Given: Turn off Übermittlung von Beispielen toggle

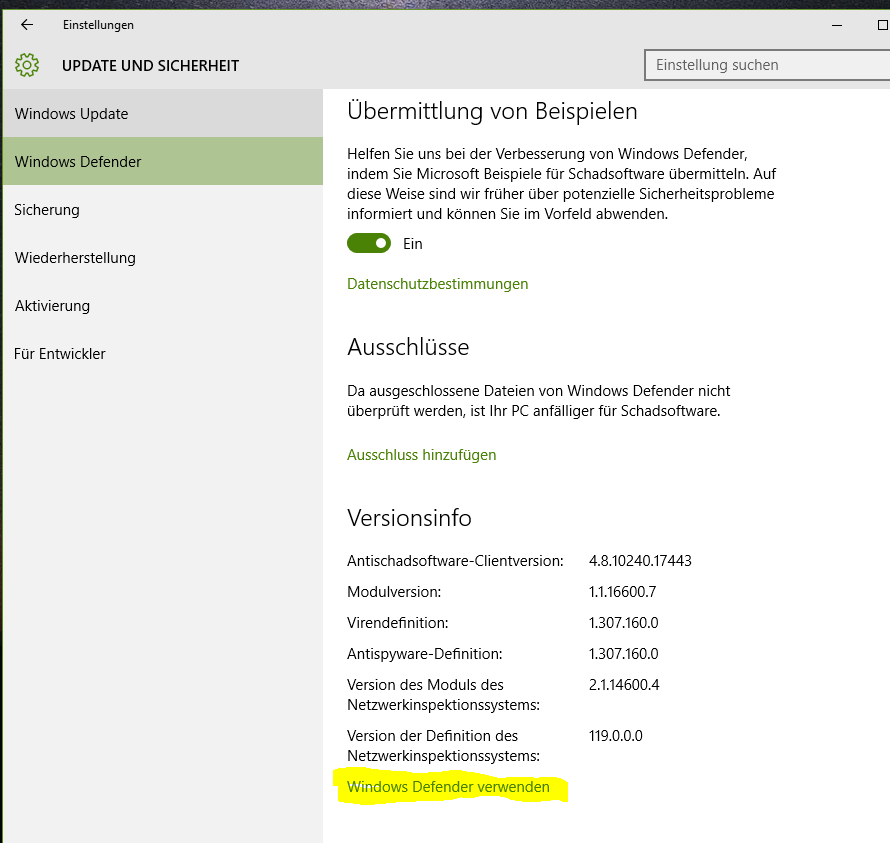Looking at the screenshot, I should (x=369, y=243).
